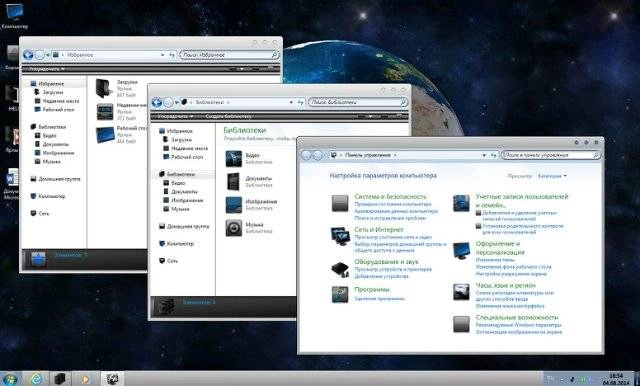Expand the Control Panel address bar history dropdown

pyautogui.click(x=484, y=155)
